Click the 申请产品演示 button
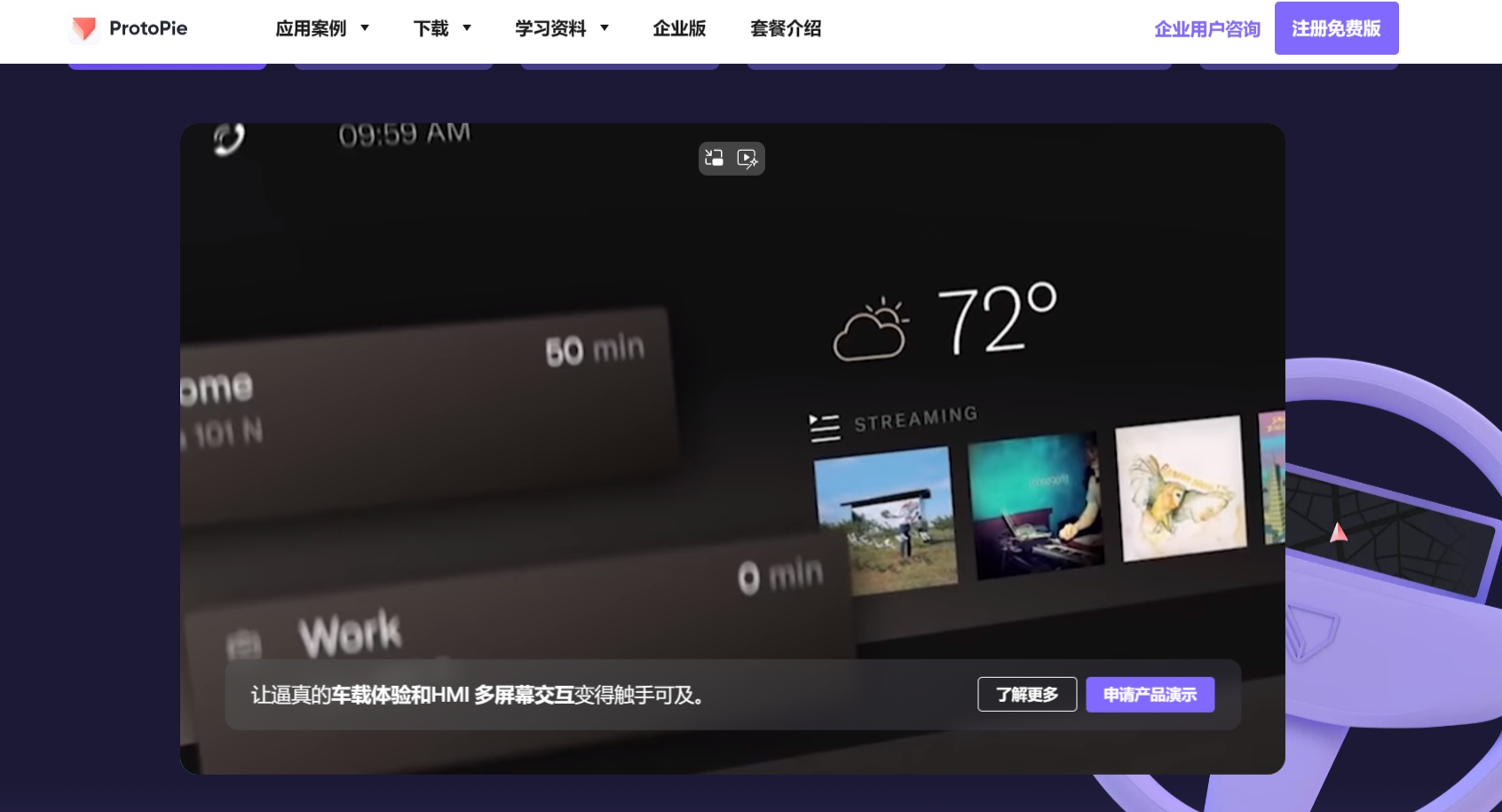This screenshot has width=1502, height=812. [1150, 694]
